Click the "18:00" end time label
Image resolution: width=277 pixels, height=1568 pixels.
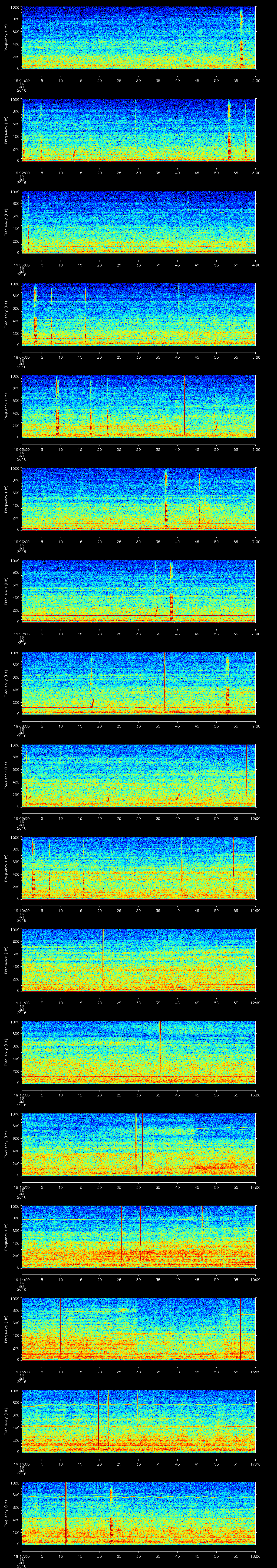(x=255, y=1556)
